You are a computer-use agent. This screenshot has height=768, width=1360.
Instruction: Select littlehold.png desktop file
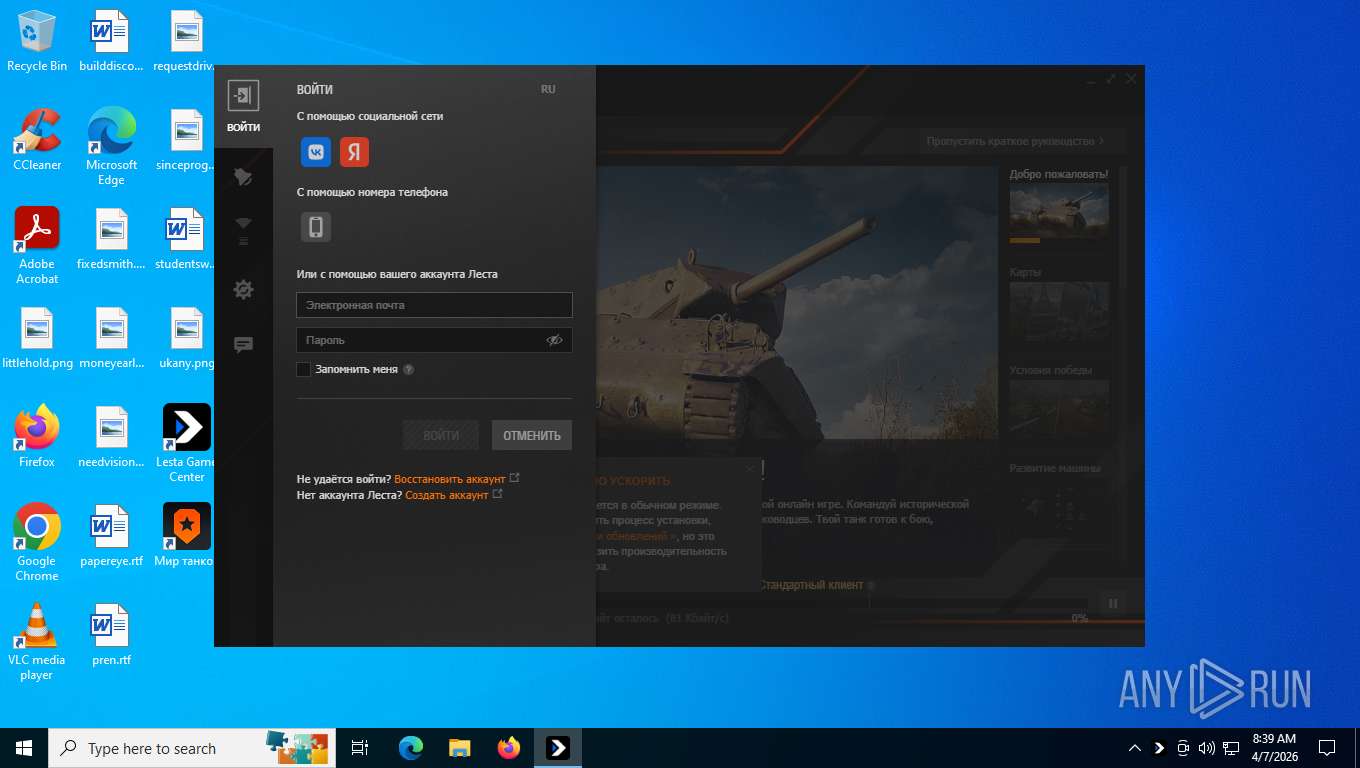(x=37, y=338)
